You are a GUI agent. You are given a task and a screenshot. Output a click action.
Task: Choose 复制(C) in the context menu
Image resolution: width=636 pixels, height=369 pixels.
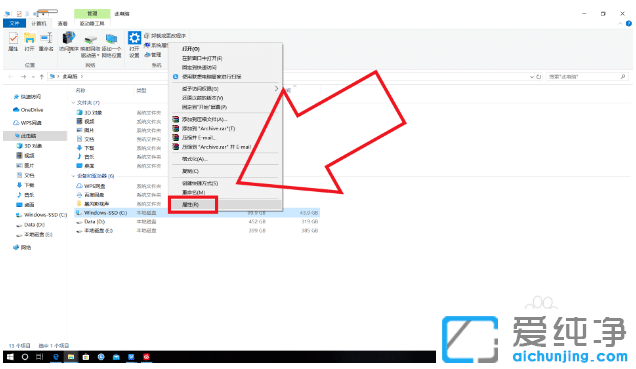[225, 171]
